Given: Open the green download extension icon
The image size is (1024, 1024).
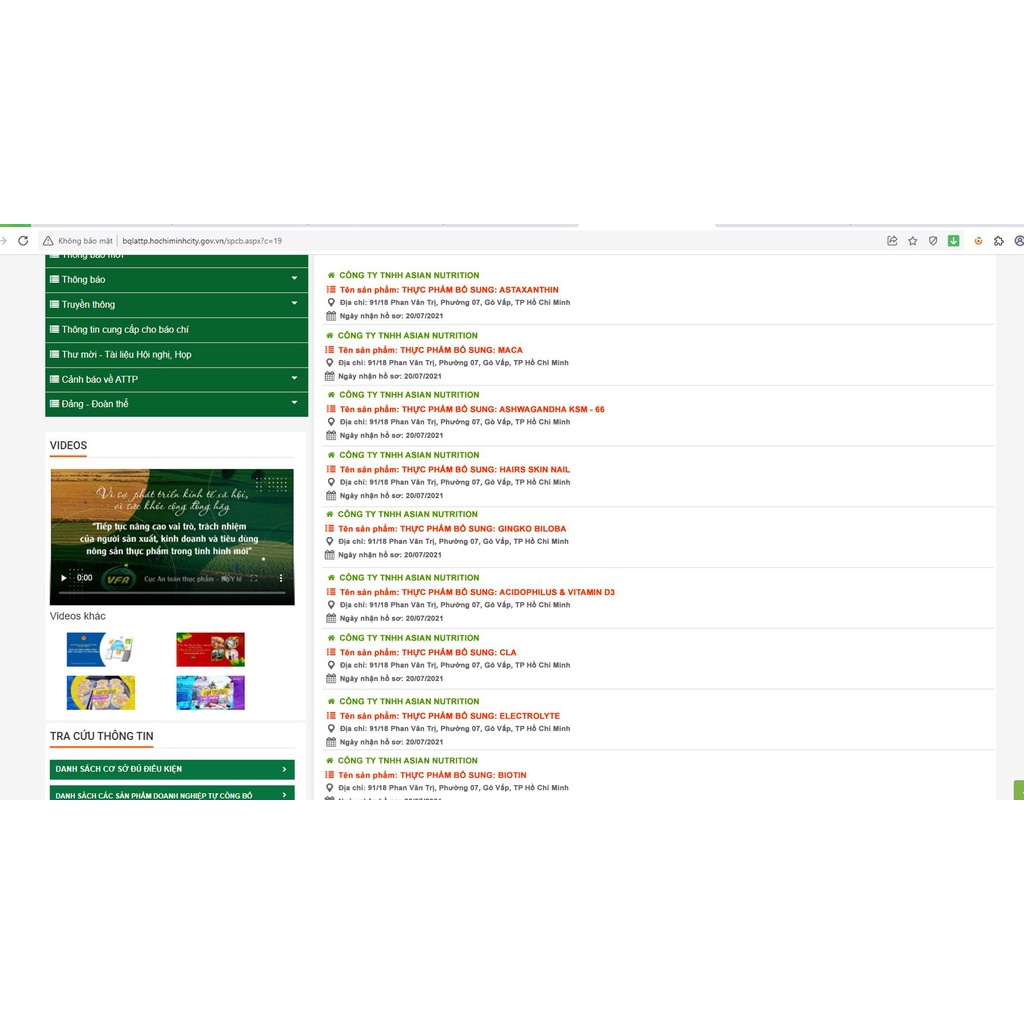Looking at the screenshot, I should click(953, 241).
